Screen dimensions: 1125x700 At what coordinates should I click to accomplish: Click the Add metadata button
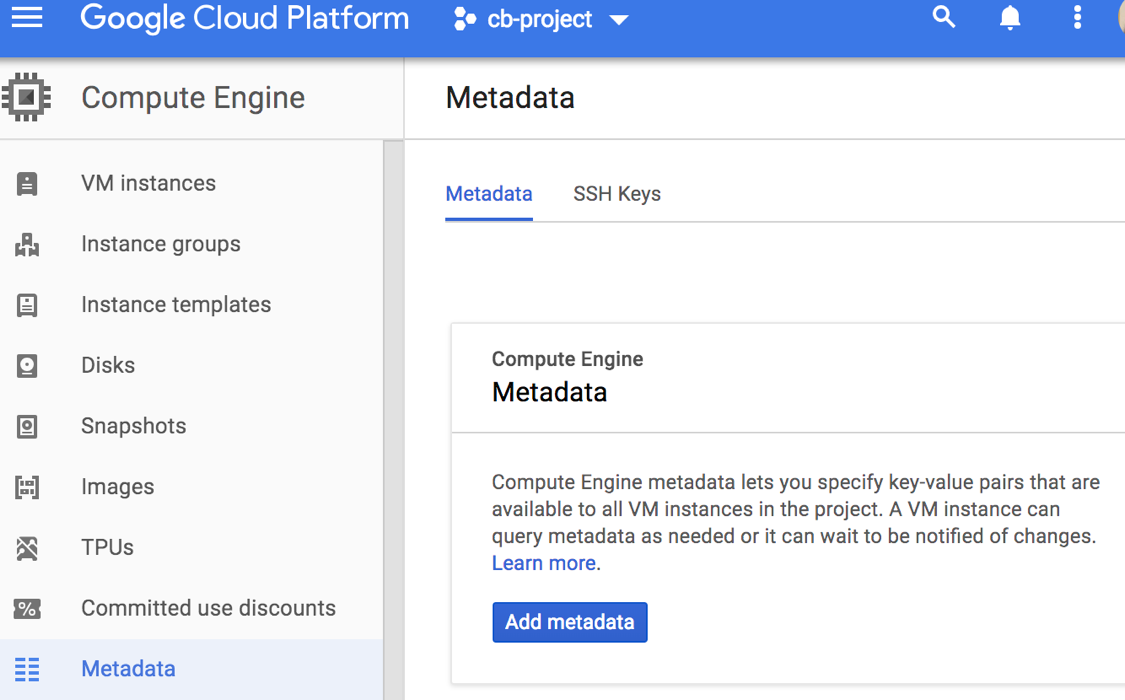pyautogui.click(x=570, y=622)
